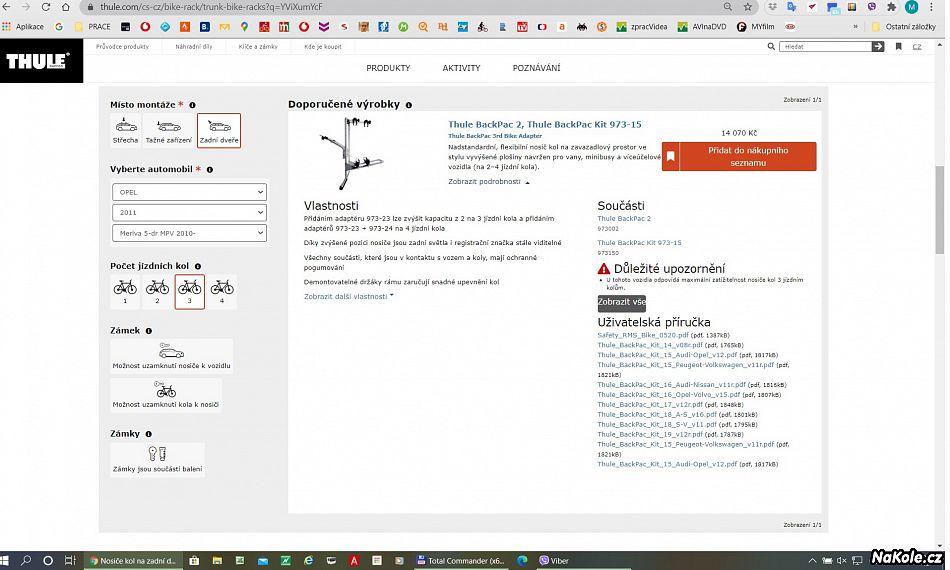This screenshot has height=570, width=950.
Task: Toggle Zámky jsou součástí balení filter
Action: point(157,459)
